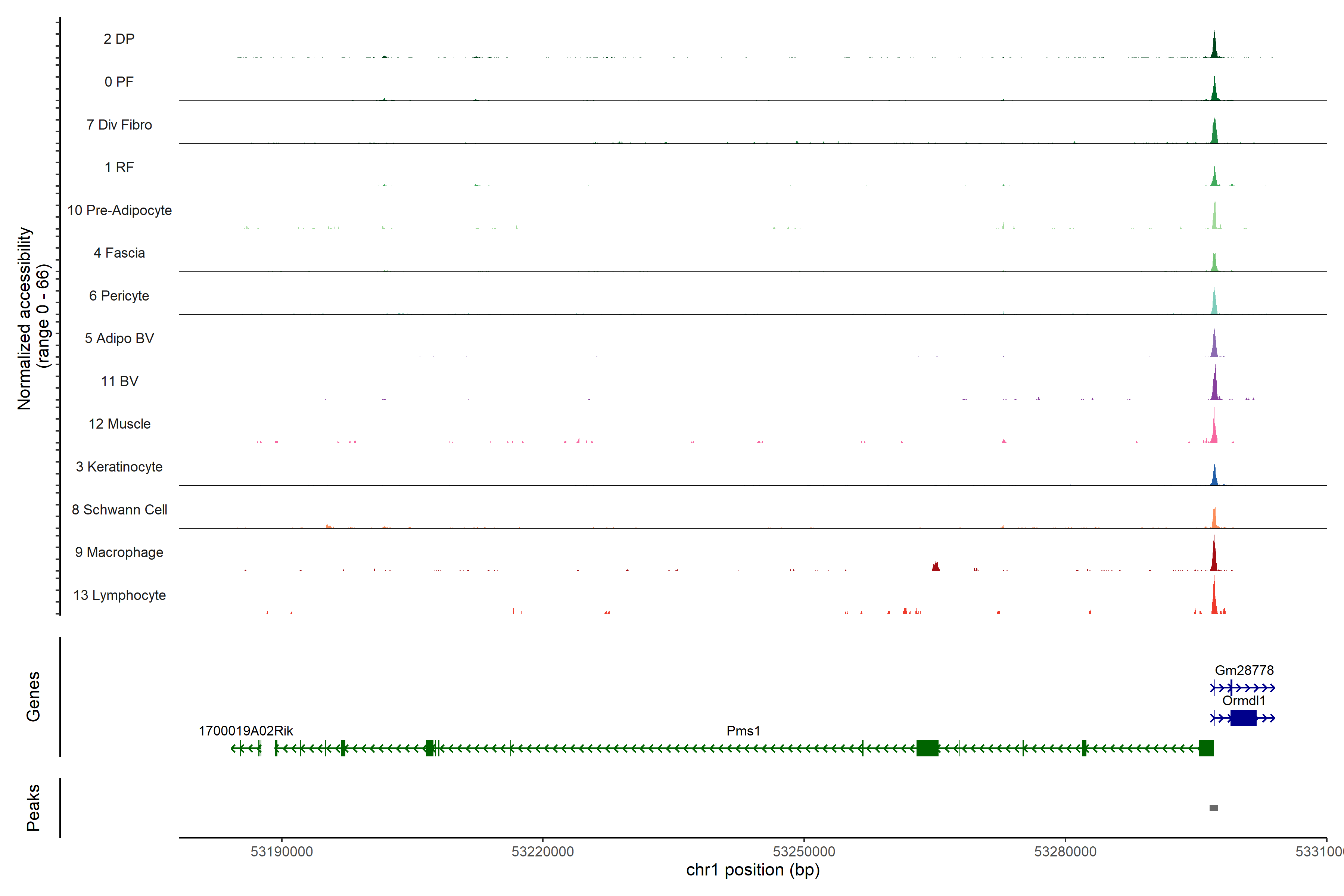1344x896 pixels.
Task: Click the 1700019A02Rik gene label
Action: (246, 731)
